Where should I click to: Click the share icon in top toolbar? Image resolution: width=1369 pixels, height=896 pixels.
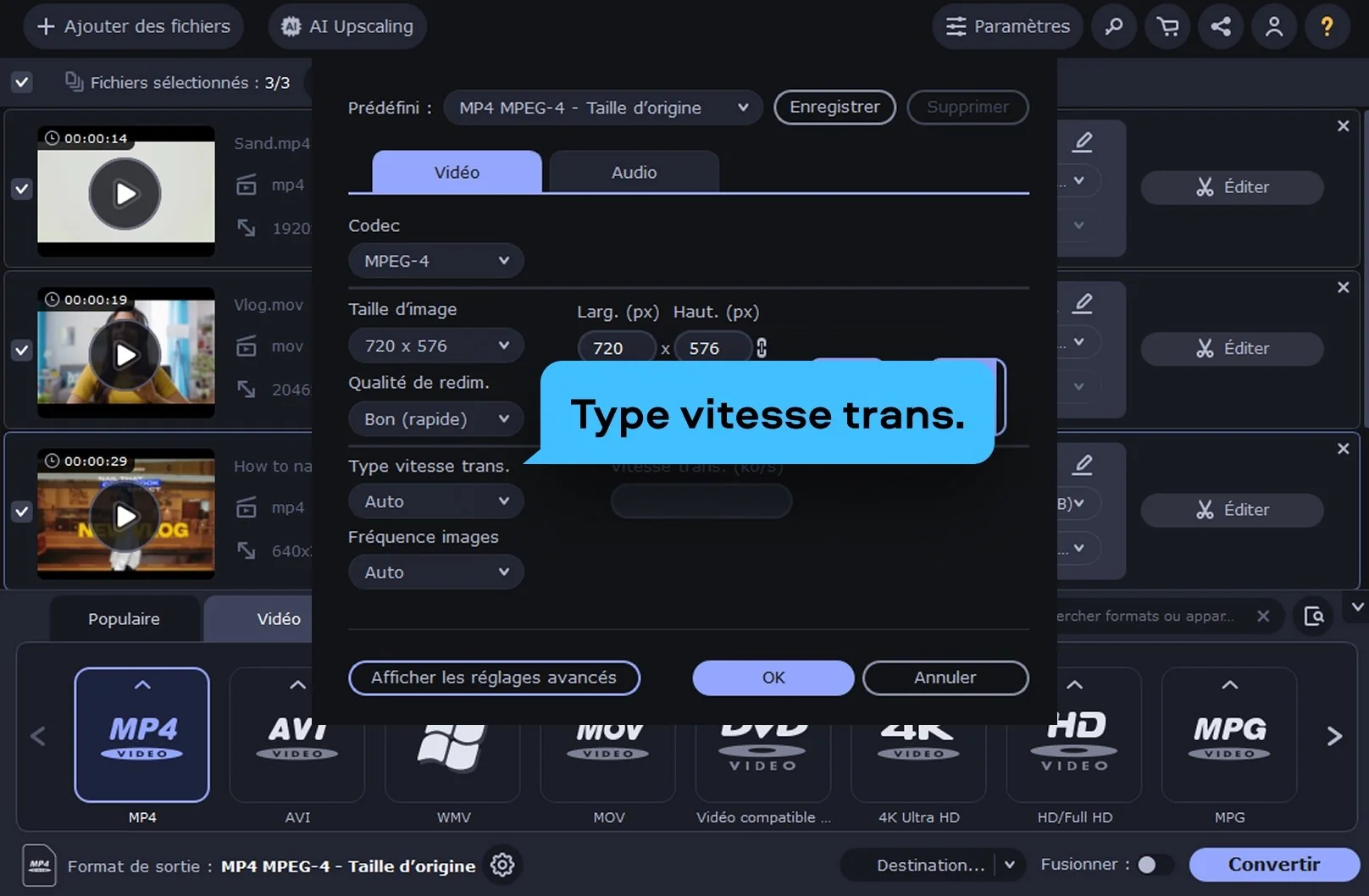click(x=1221, y=26)
